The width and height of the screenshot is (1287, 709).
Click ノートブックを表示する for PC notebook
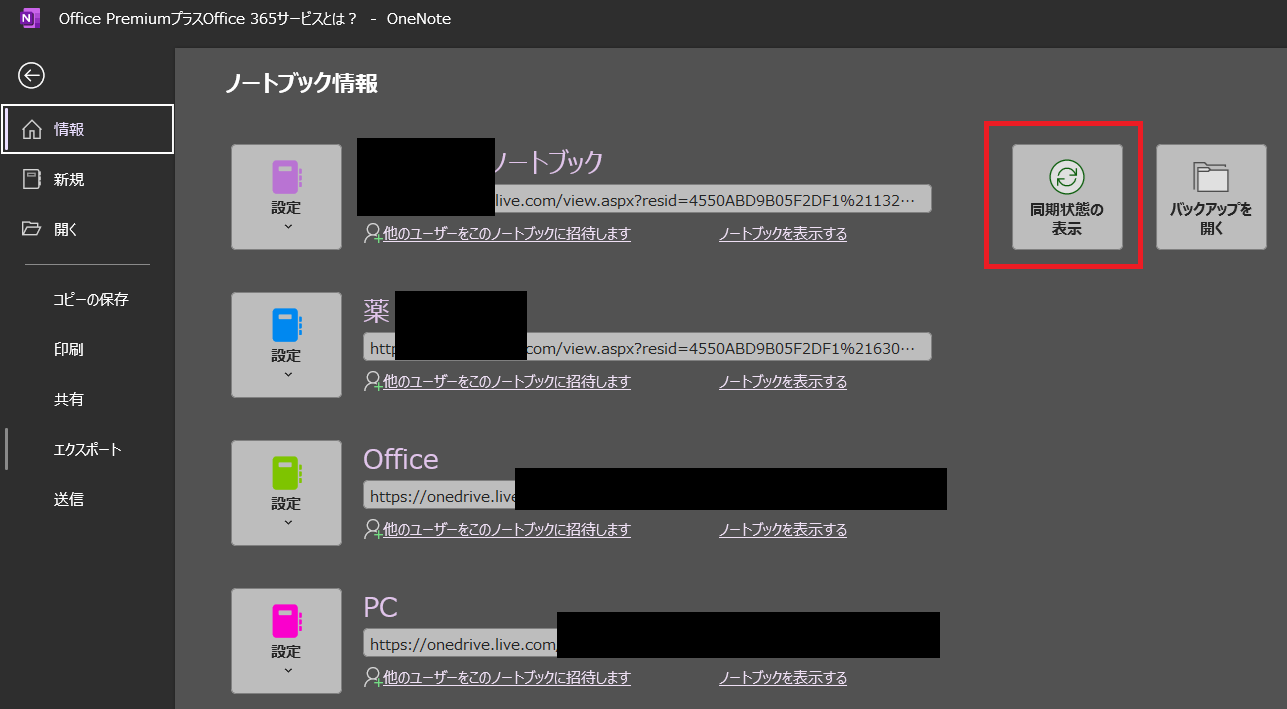click(783, 678)
